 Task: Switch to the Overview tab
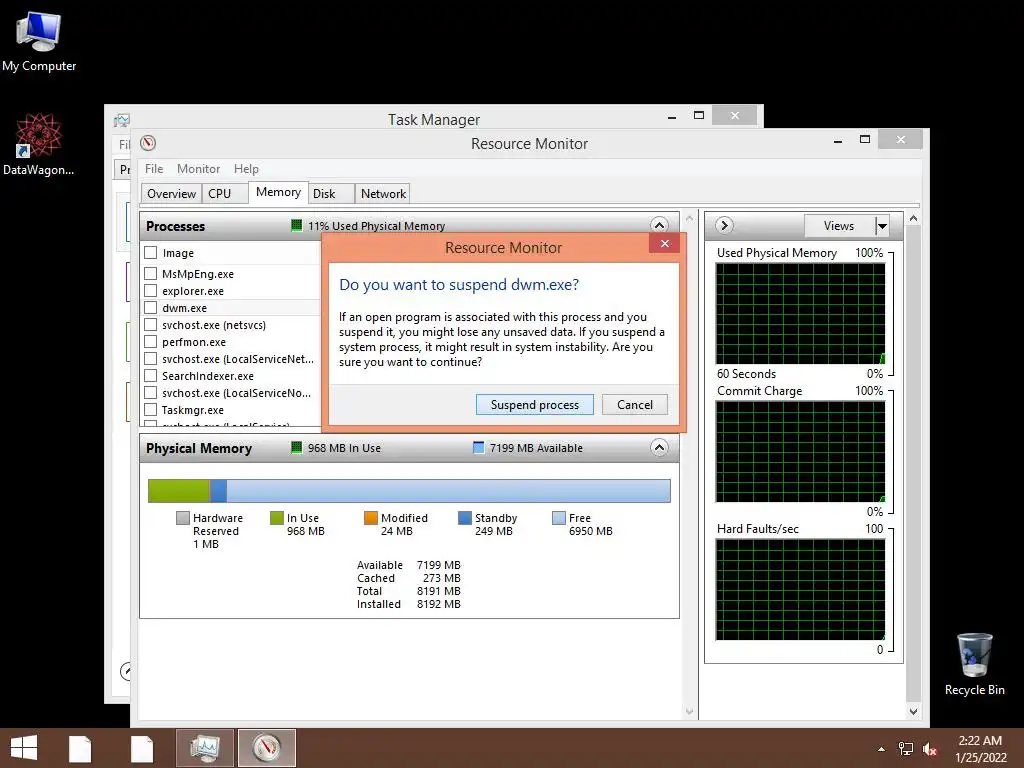[171, 193]
